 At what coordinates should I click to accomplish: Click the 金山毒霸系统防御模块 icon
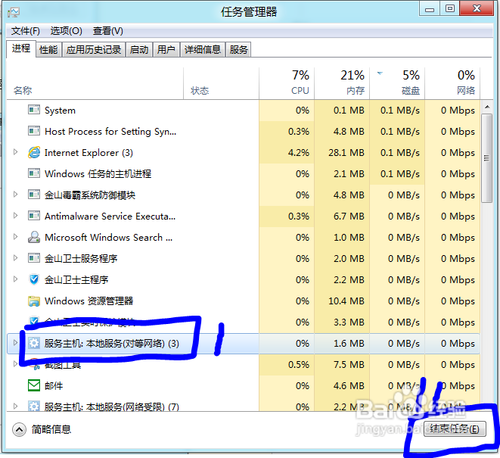tap(34, 194)
